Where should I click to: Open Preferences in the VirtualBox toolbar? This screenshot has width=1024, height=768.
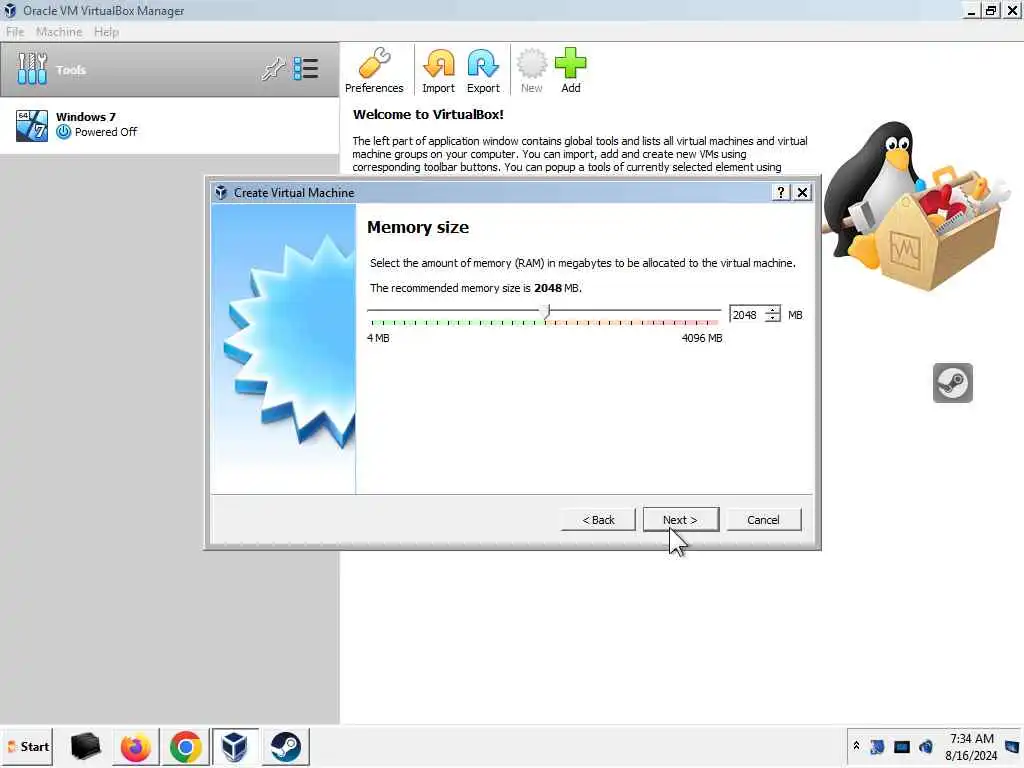374,71
